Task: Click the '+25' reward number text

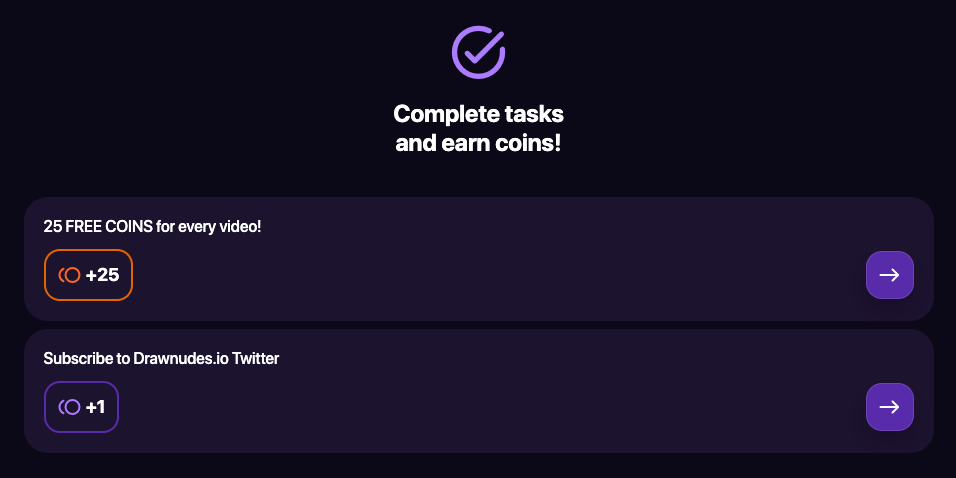Action: point(102,275)
